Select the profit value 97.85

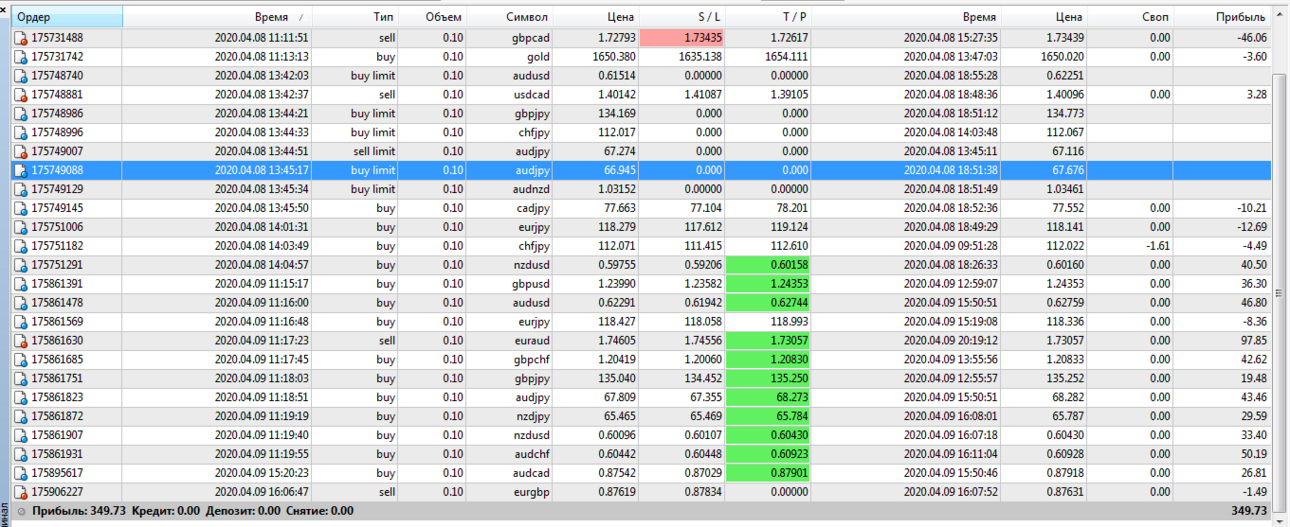pyautogui.click(x=1252, y=341)
